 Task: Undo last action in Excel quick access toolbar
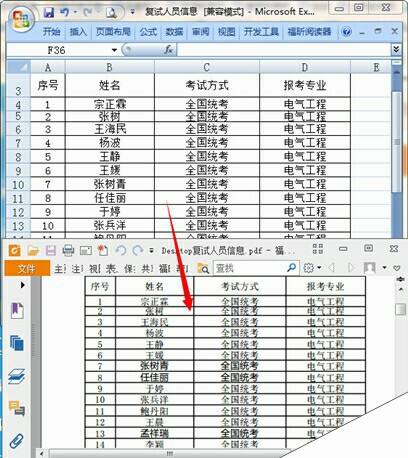pyautogui.click(x=65, y=12)
